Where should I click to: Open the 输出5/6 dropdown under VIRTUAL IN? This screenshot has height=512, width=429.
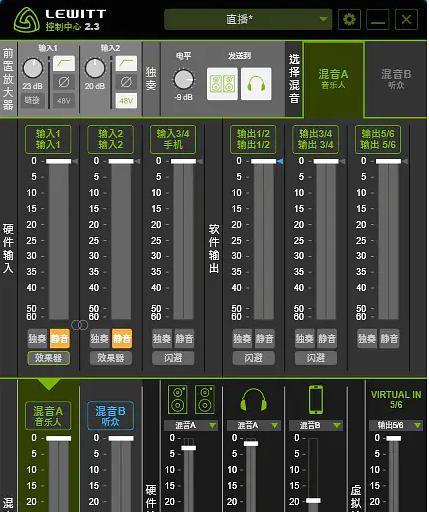pos(396,425)
